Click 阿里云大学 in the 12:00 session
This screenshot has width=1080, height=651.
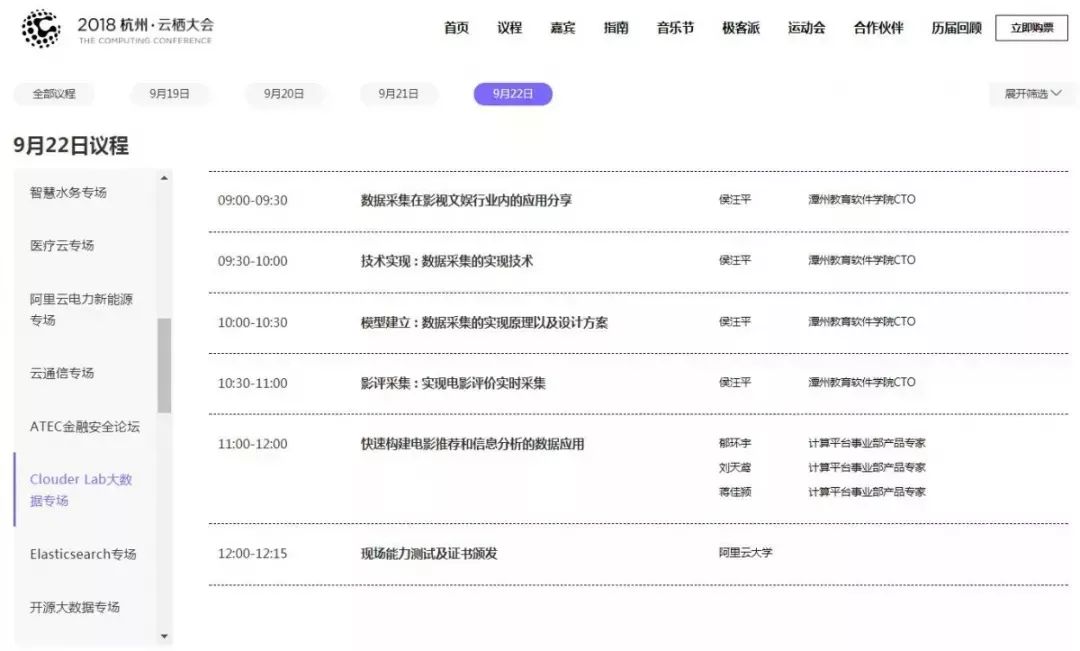[x=746, y=552]
